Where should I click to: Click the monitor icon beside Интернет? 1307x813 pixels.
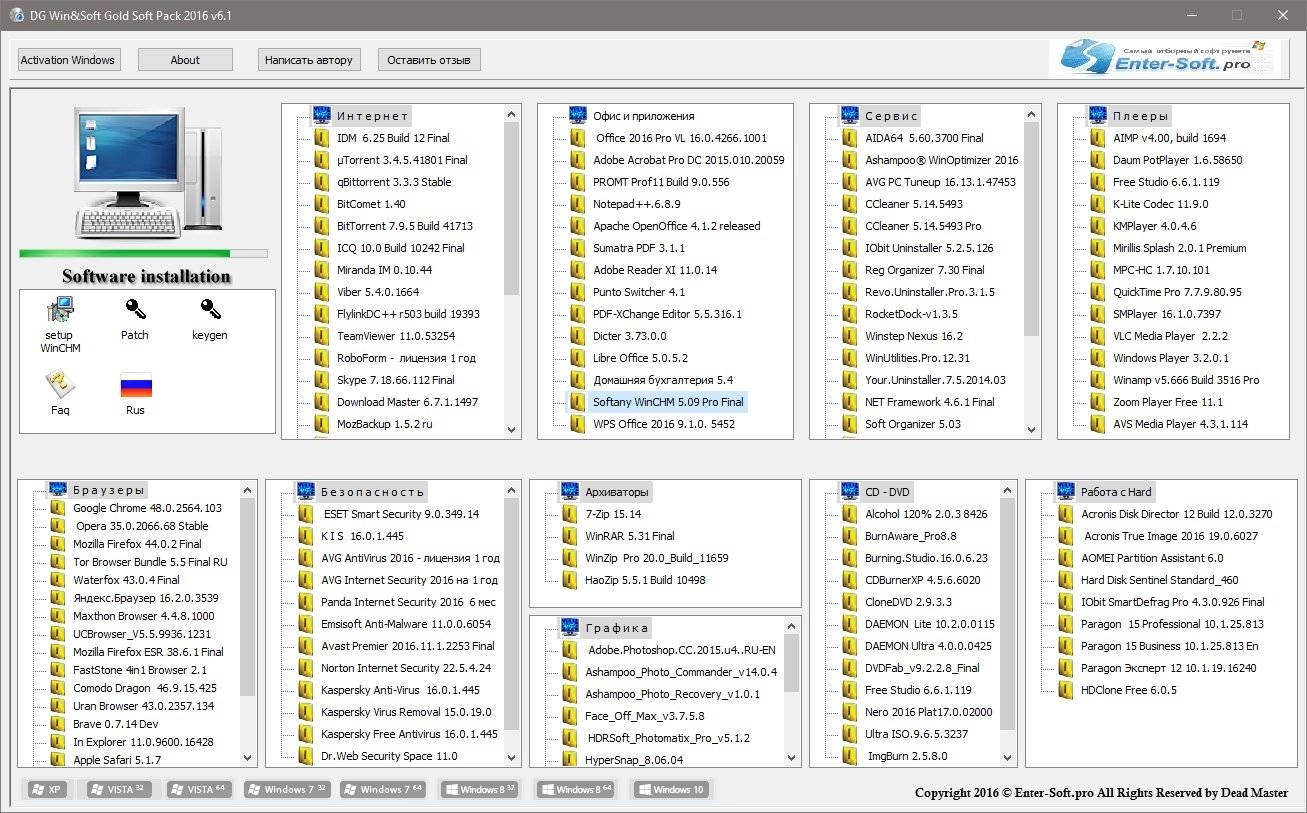pyautogui.click(x=322, y=115)
